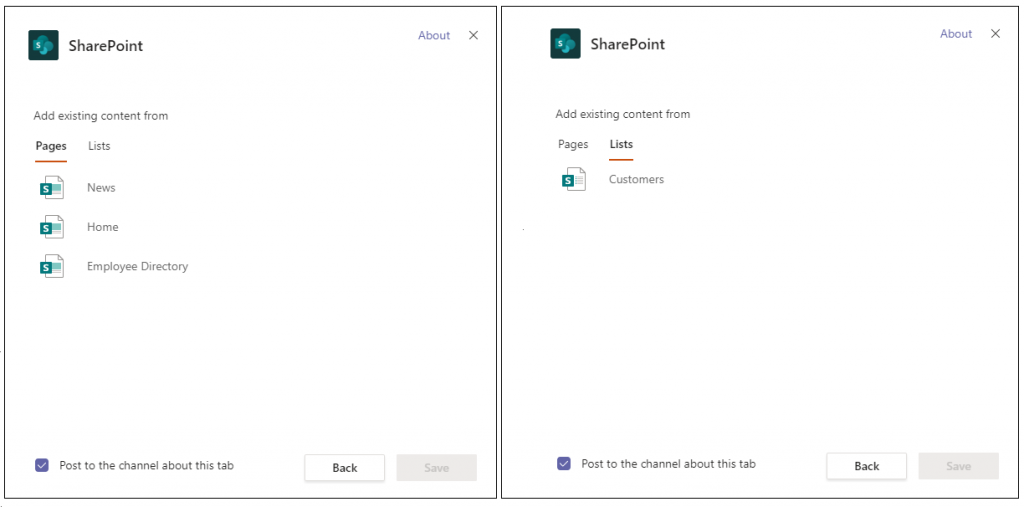This screenshot has width=1024, height=507.
Task: Click the SharePoint logo in the Customers dialog
Action: (x=565, y=44)
